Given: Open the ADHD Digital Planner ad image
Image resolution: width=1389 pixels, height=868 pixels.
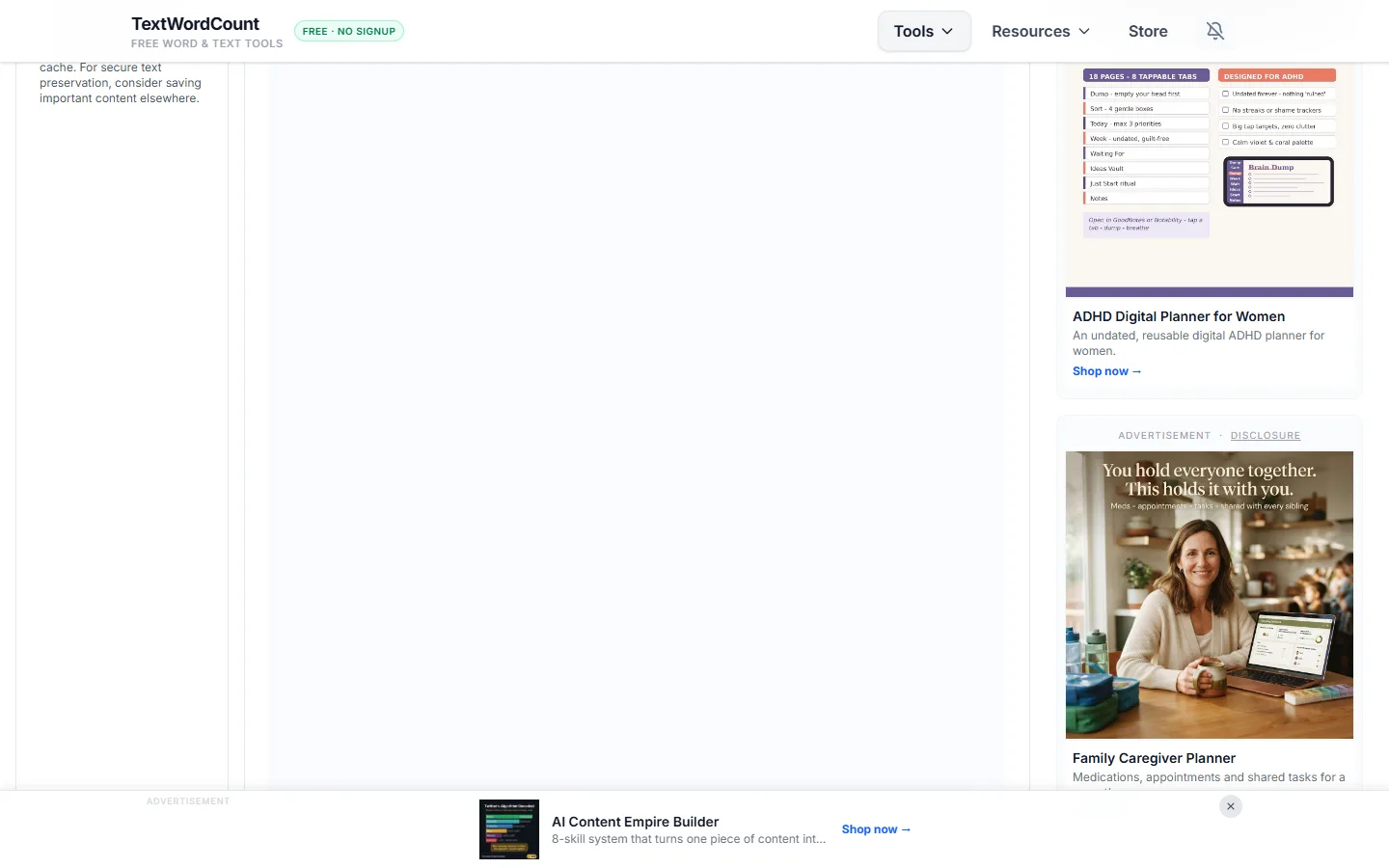Looking at the screenshot, I should 1210,179.
